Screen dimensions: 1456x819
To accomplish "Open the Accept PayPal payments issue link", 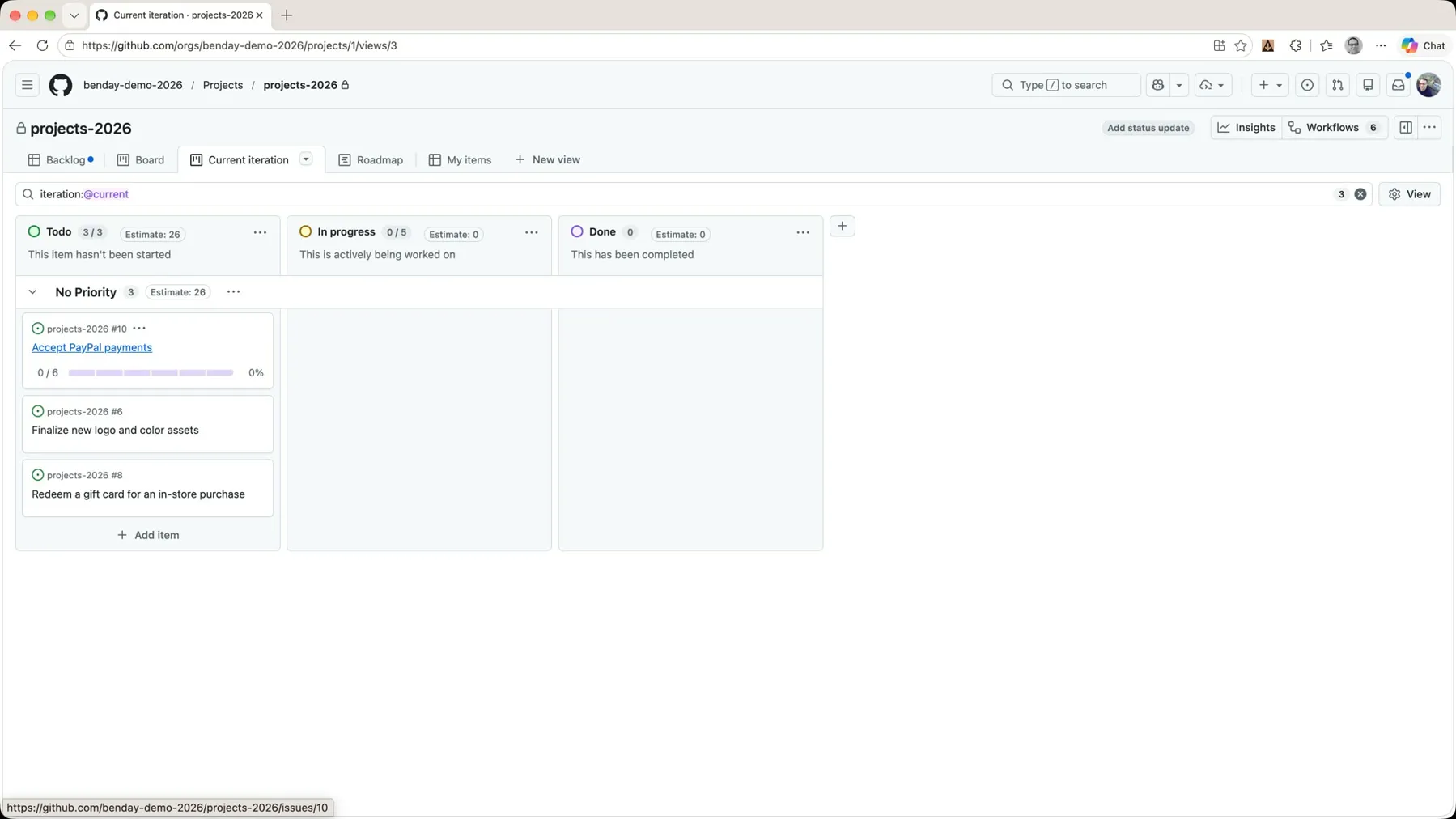I will [x=91, y=348].
